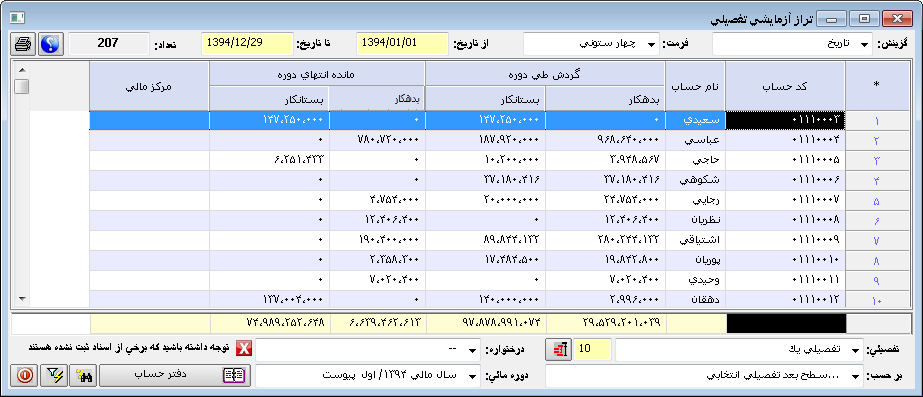
Task: Select account name شكوهي
Action: coord(695,181)
